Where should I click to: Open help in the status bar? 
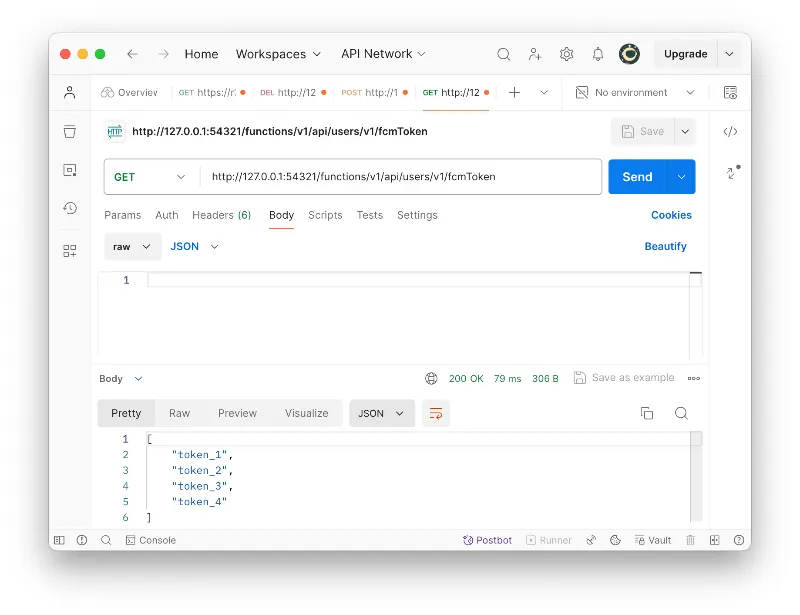click(738, 540)
